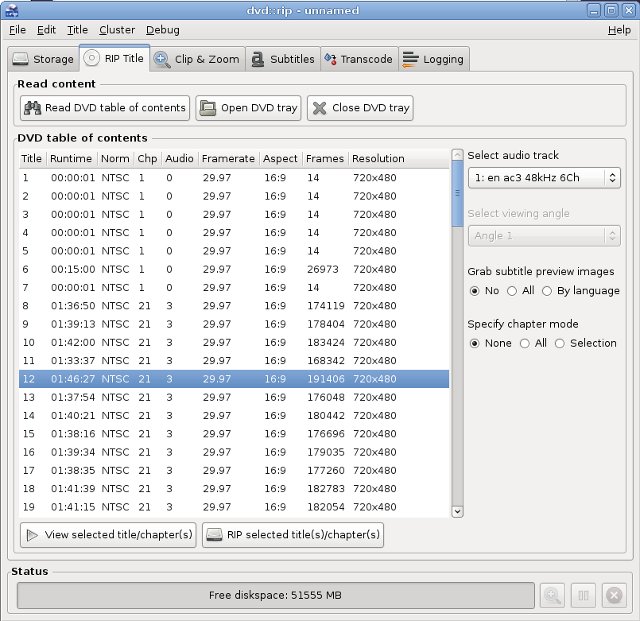Click the play triangle icon on View selected
This screenshot has height=621, width=640.
tap(32, 535)
